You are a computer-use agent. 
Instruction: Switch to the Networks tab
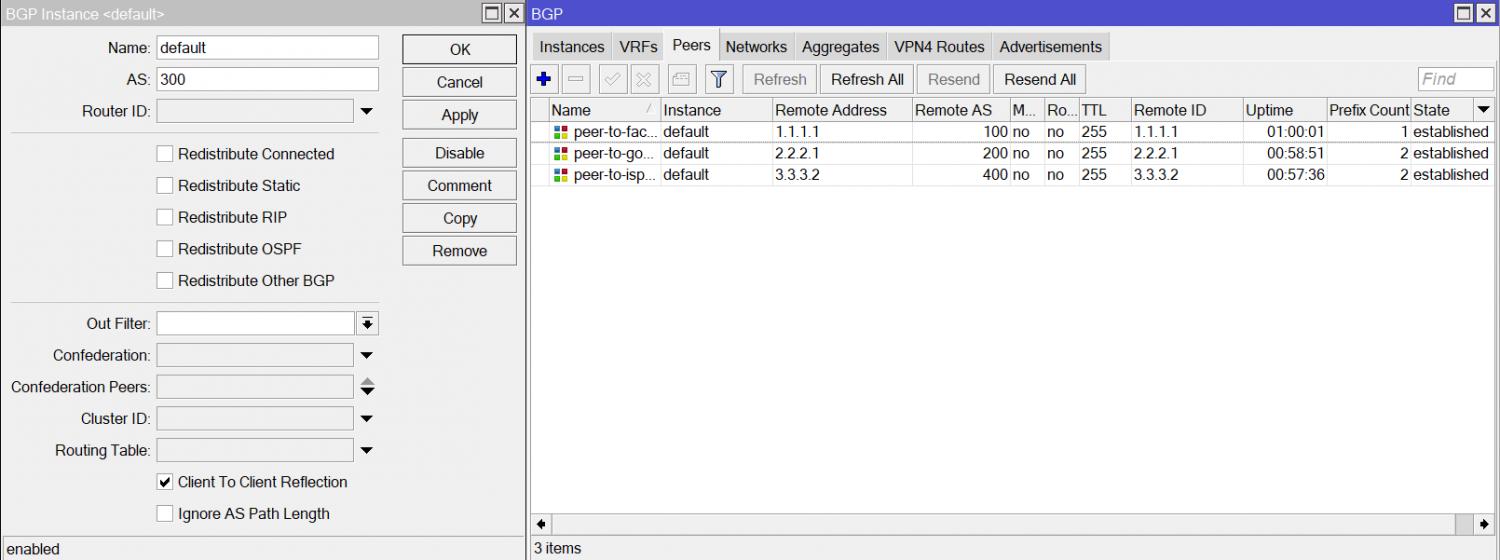coord(756,47)
